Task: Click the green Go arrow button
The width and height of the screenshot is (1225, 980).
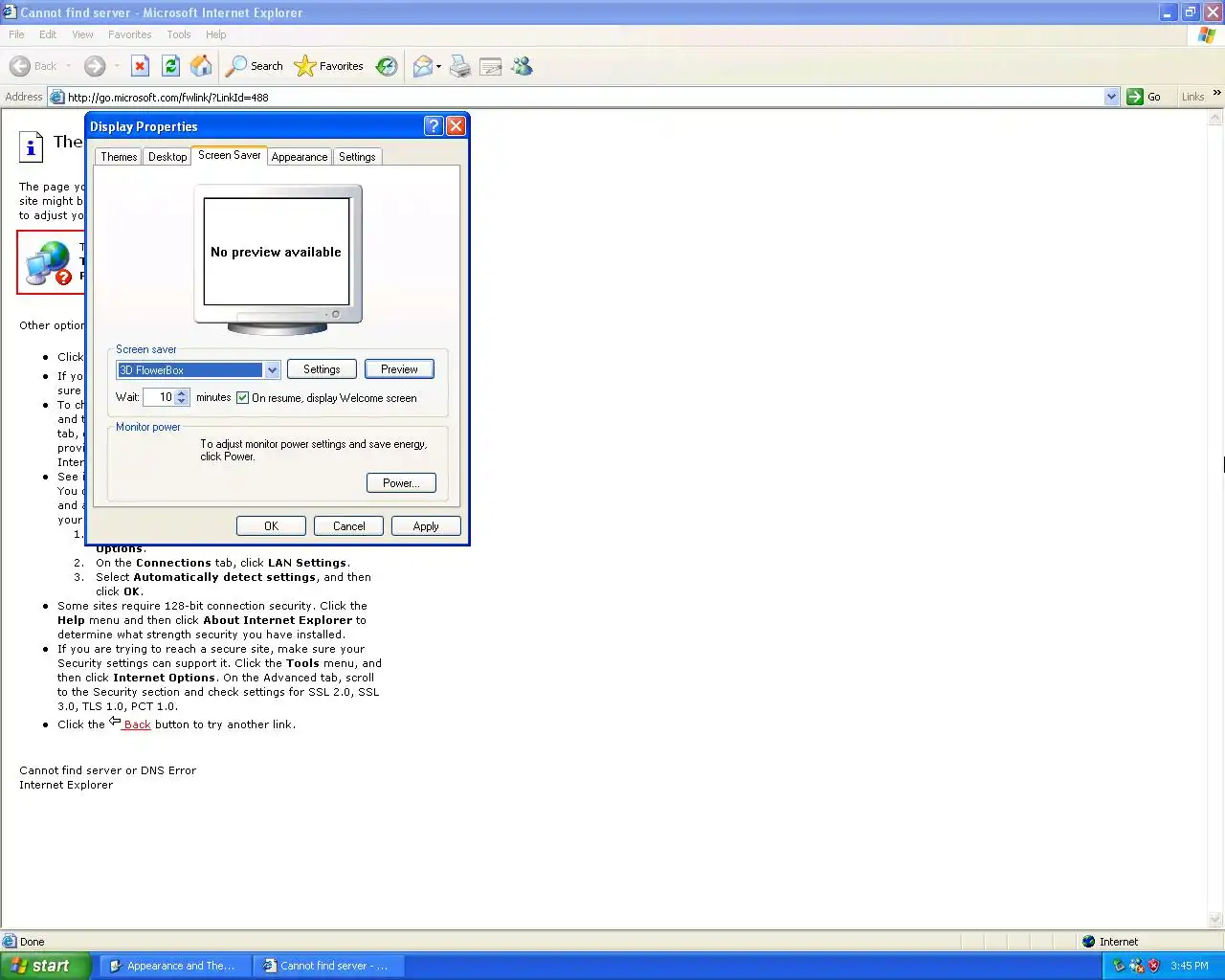Action: [x=1135, y=97]
